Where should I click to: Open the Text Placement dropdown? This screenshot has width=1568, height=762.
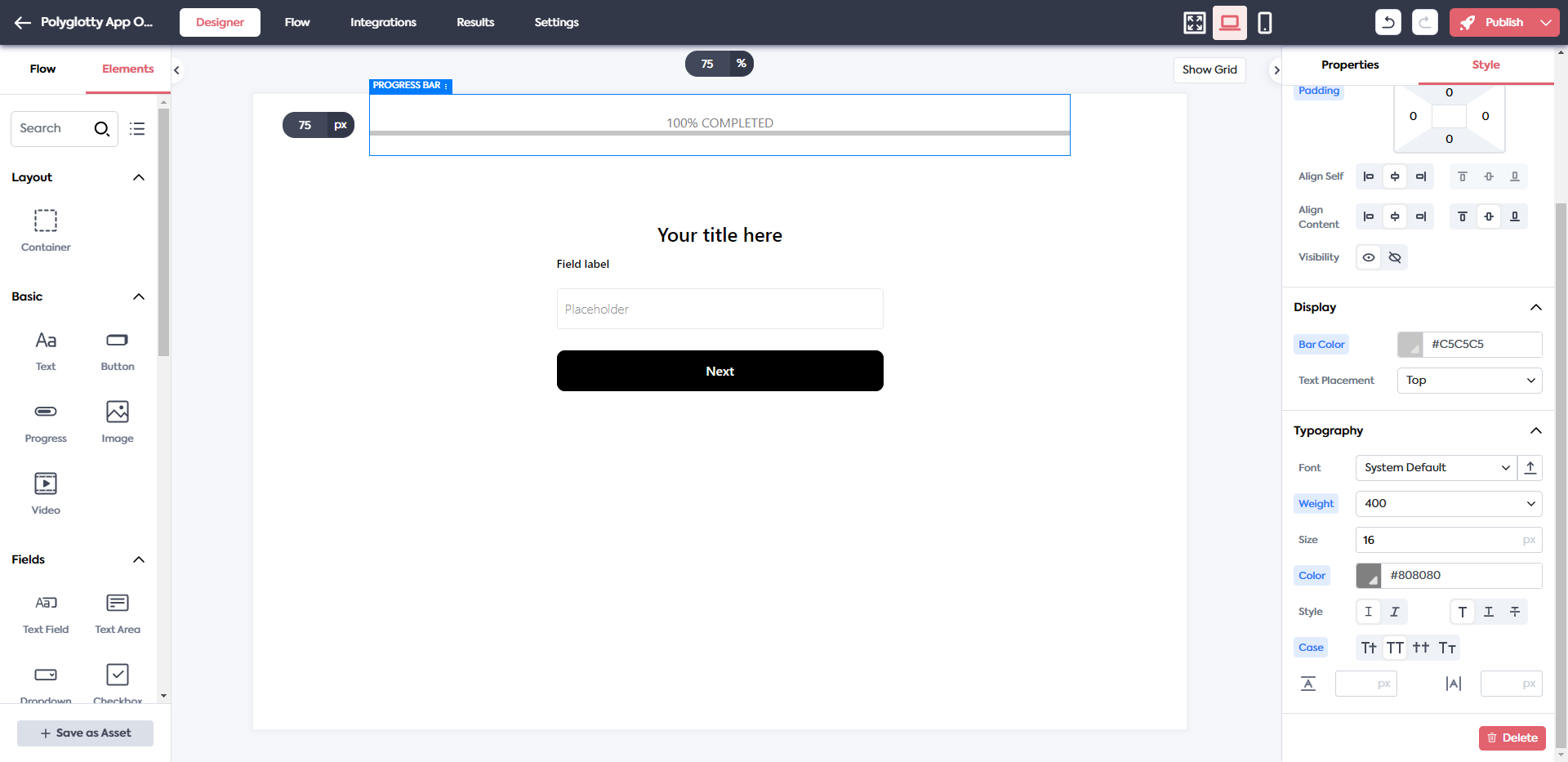[1468, 380]
